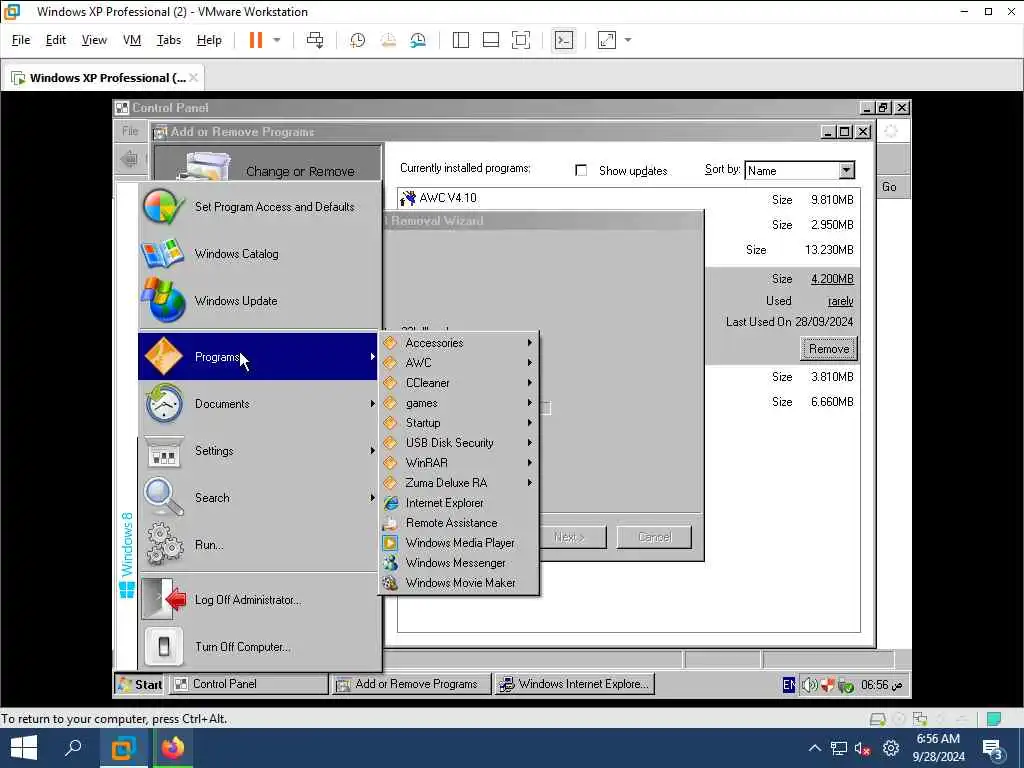Expand the CCleaner program folder
The width and height of the screenshot is (1024, 768).
459,383
